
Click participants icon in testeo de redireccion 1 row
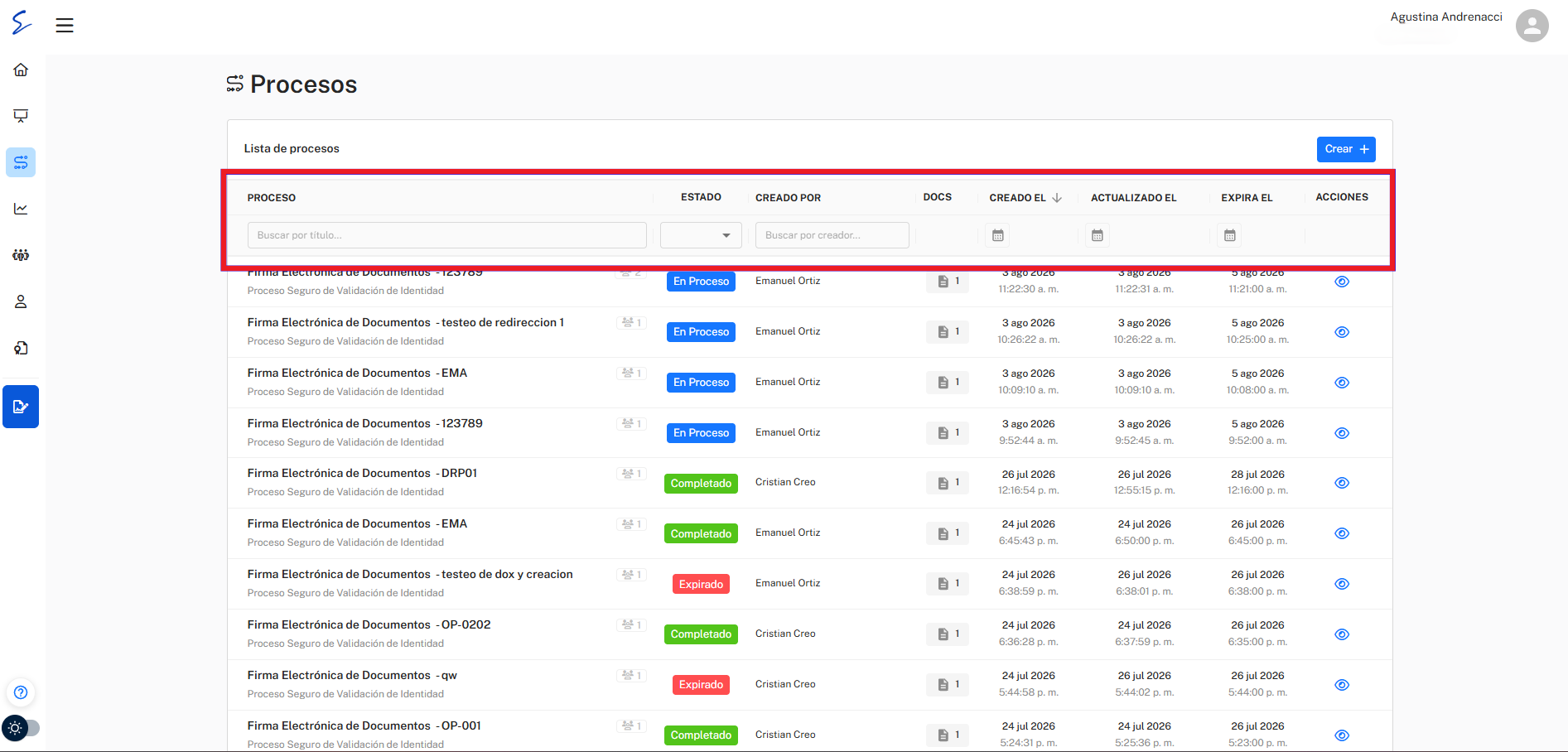tap(631, 323)
